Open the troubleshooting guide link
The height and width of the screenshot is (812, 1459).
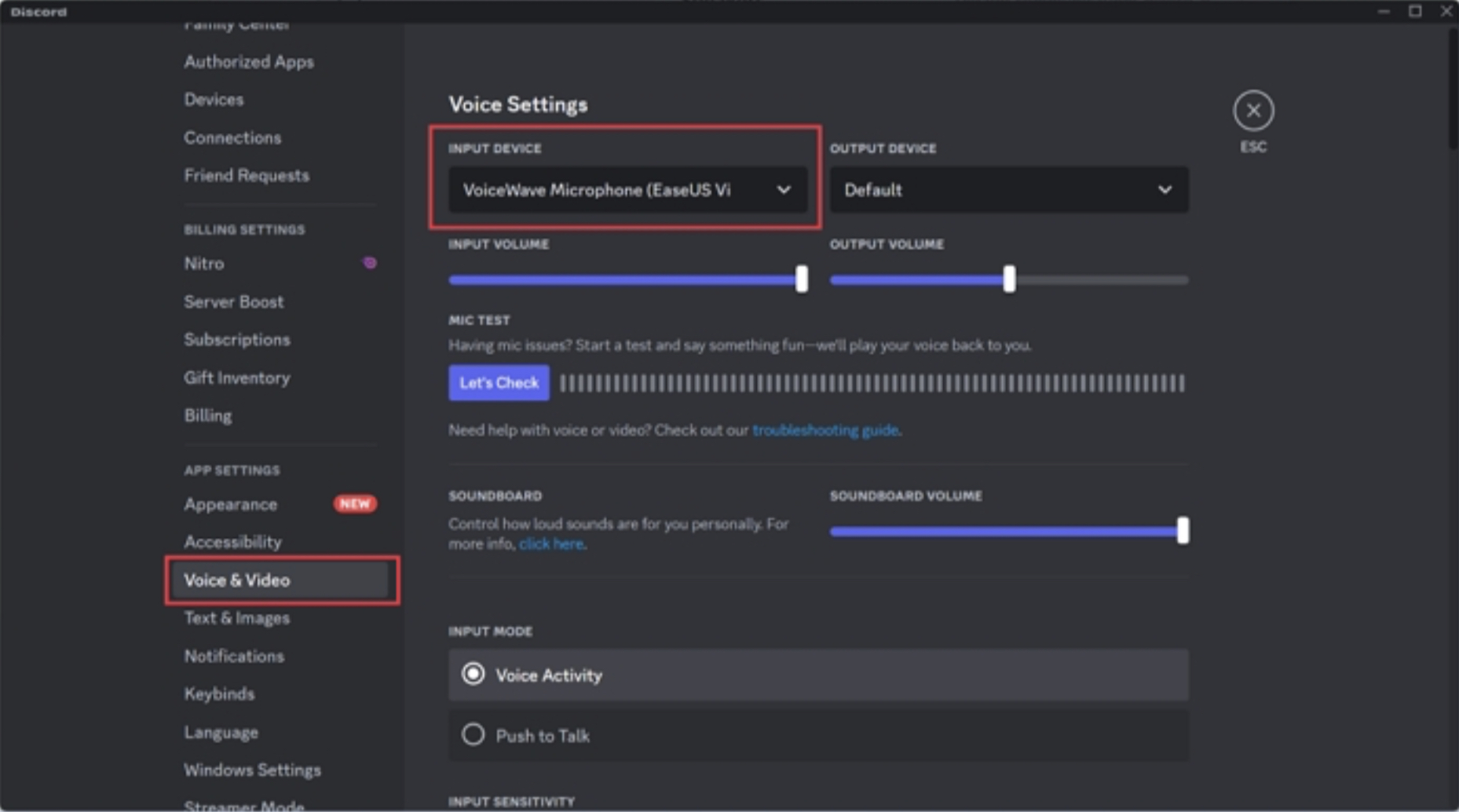coord(825,430)
